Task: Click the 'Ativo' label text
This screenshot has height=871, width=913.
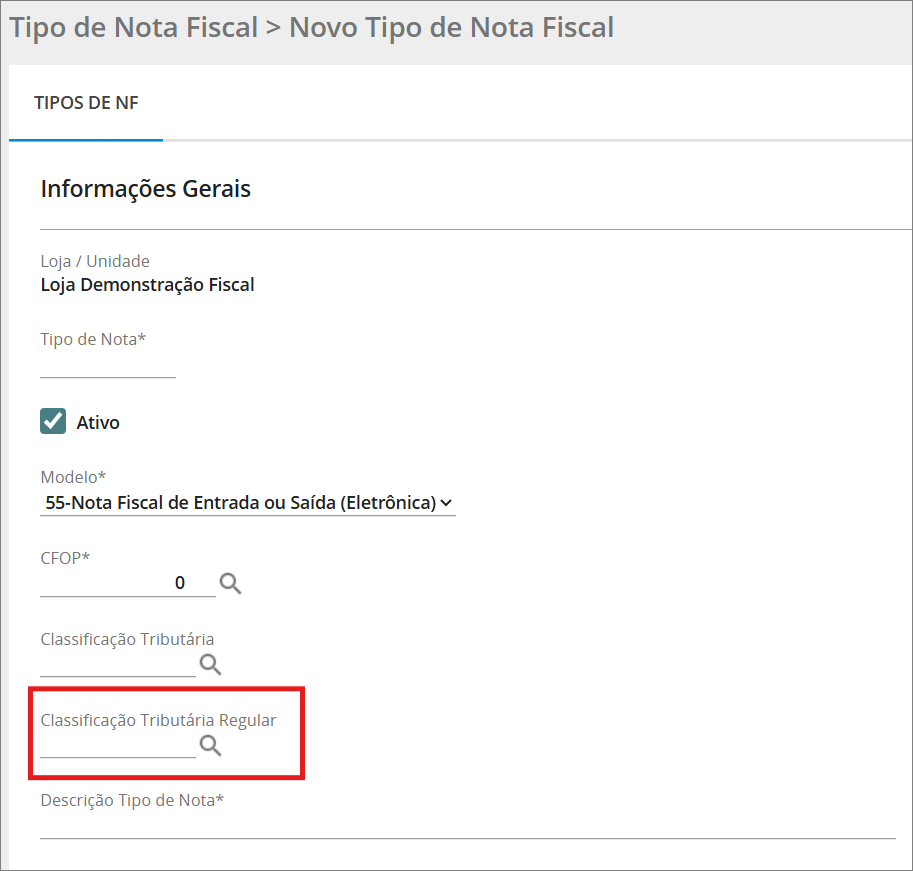Action: point(98,422)
